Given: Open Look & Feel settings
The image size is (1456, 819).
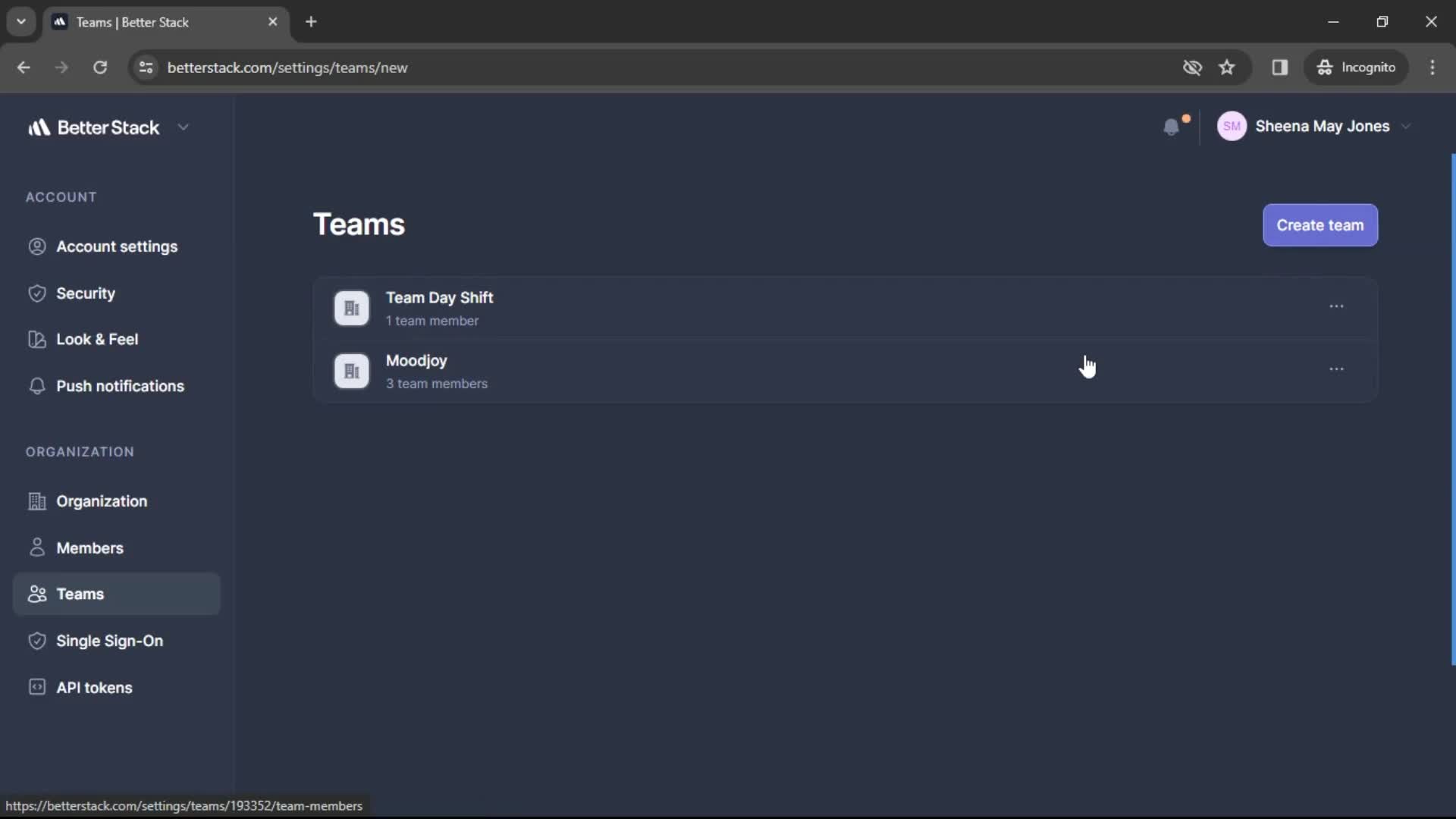Looking at the screenshot, I should (98, 340).
